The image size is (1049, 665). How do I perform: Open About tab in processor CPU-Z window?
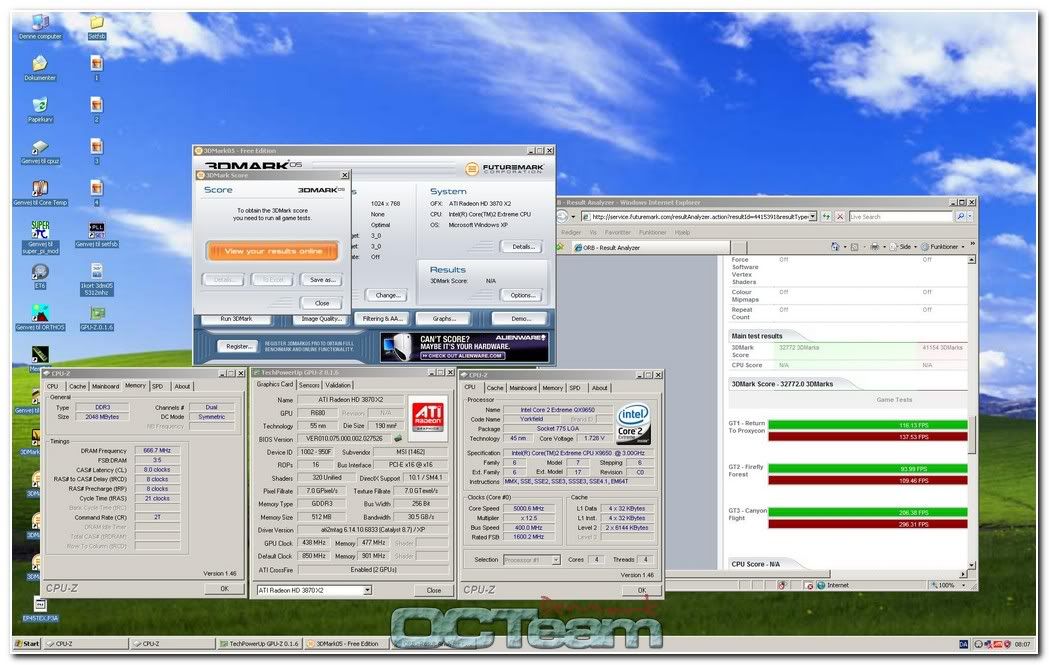[x=599, y=387]
